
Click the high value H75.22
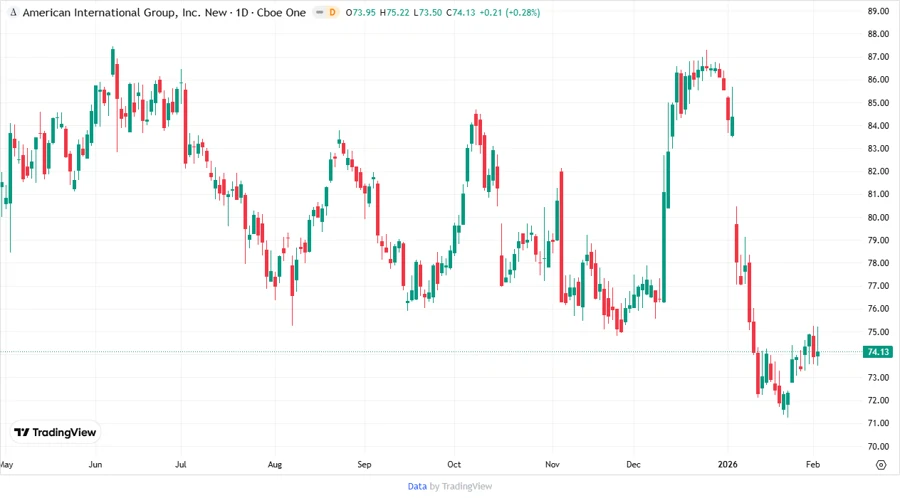395,13
